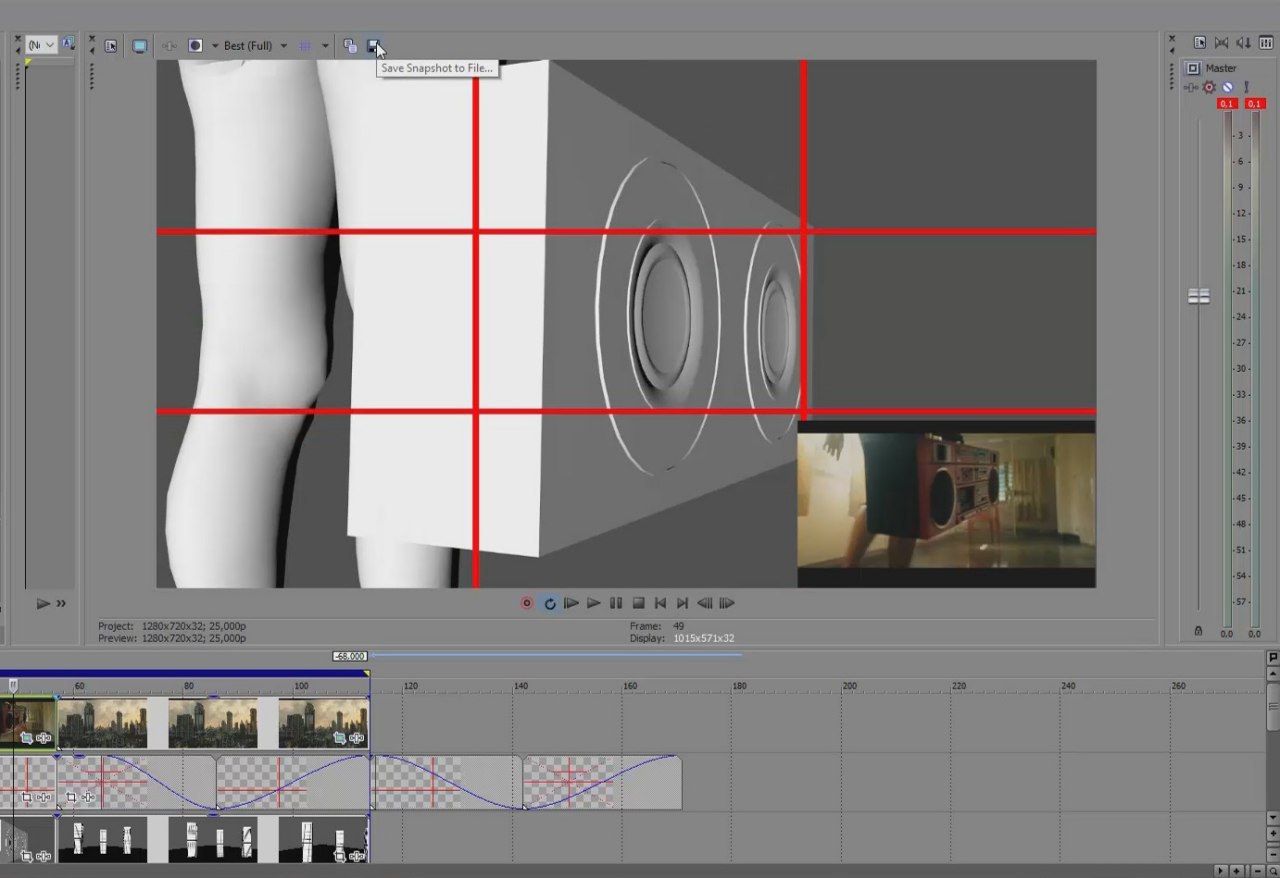
Task: Click the Frame: 49 readout
Action: (x=657, y=626)
